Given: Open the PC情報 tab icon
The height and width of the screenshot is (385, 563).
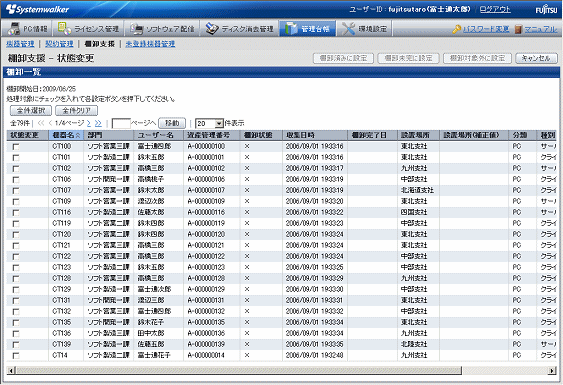Looking at the screenshot, I should (x=15, y=28).
